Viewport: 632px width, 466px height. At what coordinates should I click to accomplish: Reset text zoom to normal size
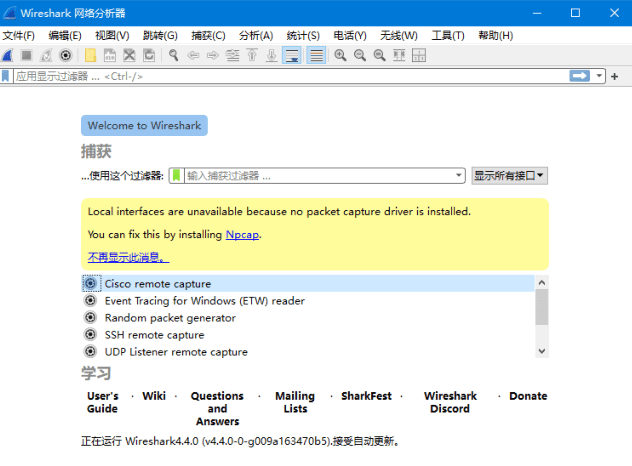380,55
